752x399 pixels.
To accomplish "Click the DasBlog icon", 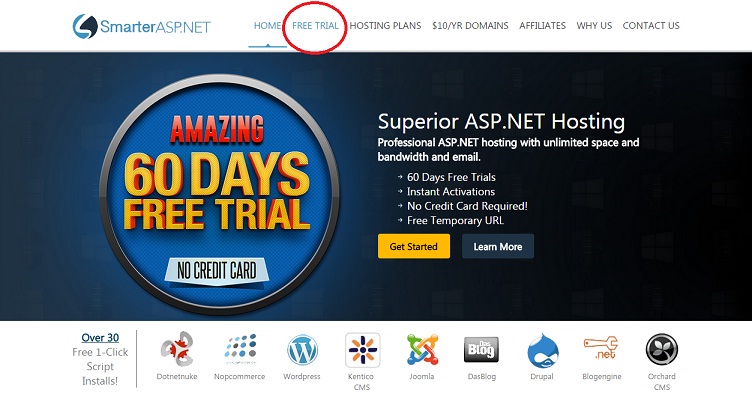I will pos(482,350).
